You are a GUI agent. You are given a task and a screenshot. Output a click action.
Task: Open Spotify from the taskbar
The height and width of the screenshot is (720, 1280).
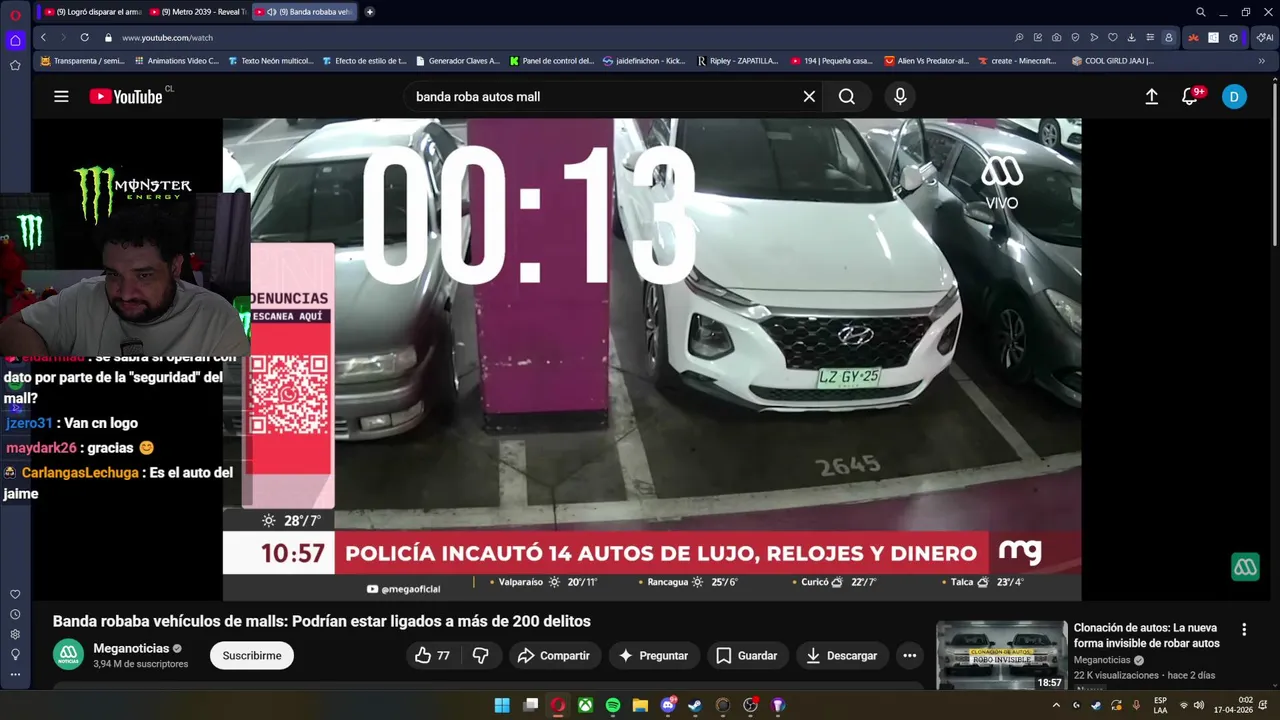pyautogui.click(x=613, y=705)
